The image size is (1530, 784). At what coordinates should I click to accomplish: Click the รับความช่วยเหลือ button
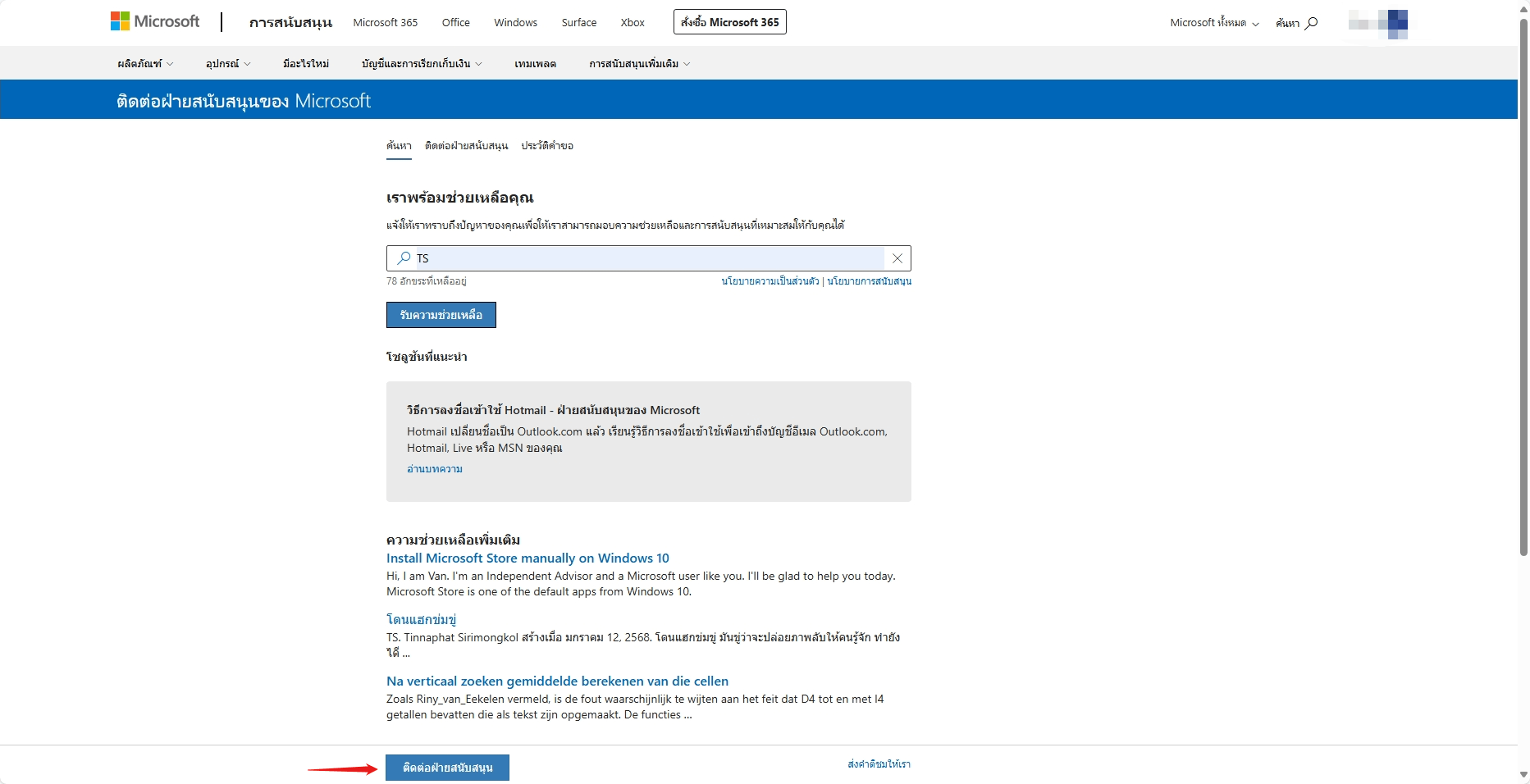click(x=441, y=315)
